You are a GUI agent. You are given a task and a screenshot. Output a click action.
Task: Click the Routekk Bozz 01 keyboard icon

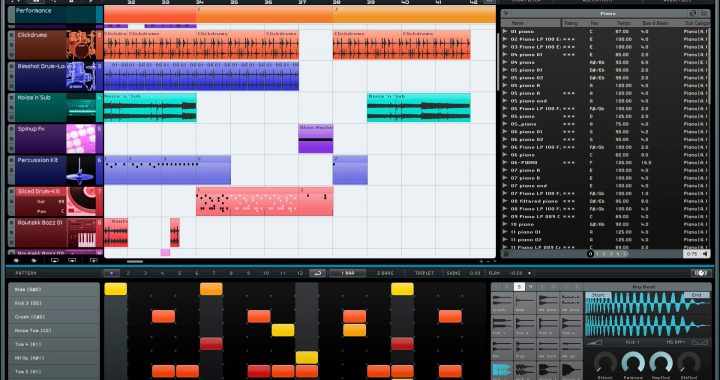[x=81, y=232]
